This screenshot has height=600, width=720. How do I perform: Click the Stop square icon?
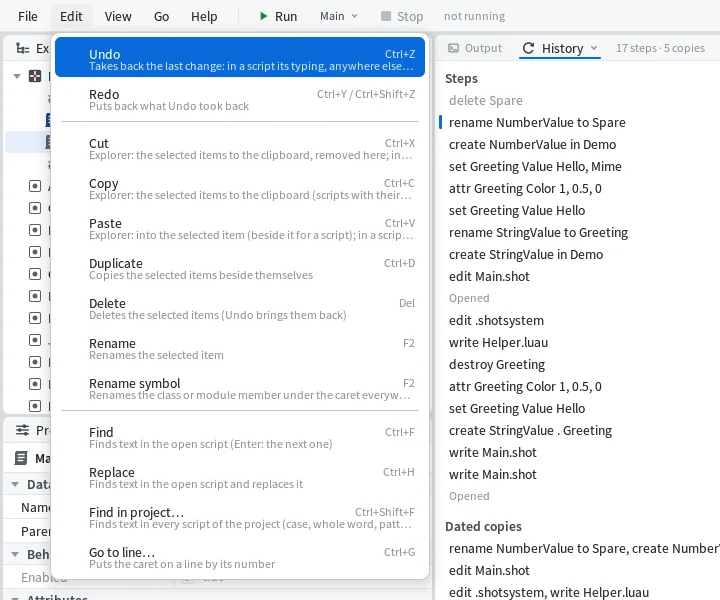point(386,17)
